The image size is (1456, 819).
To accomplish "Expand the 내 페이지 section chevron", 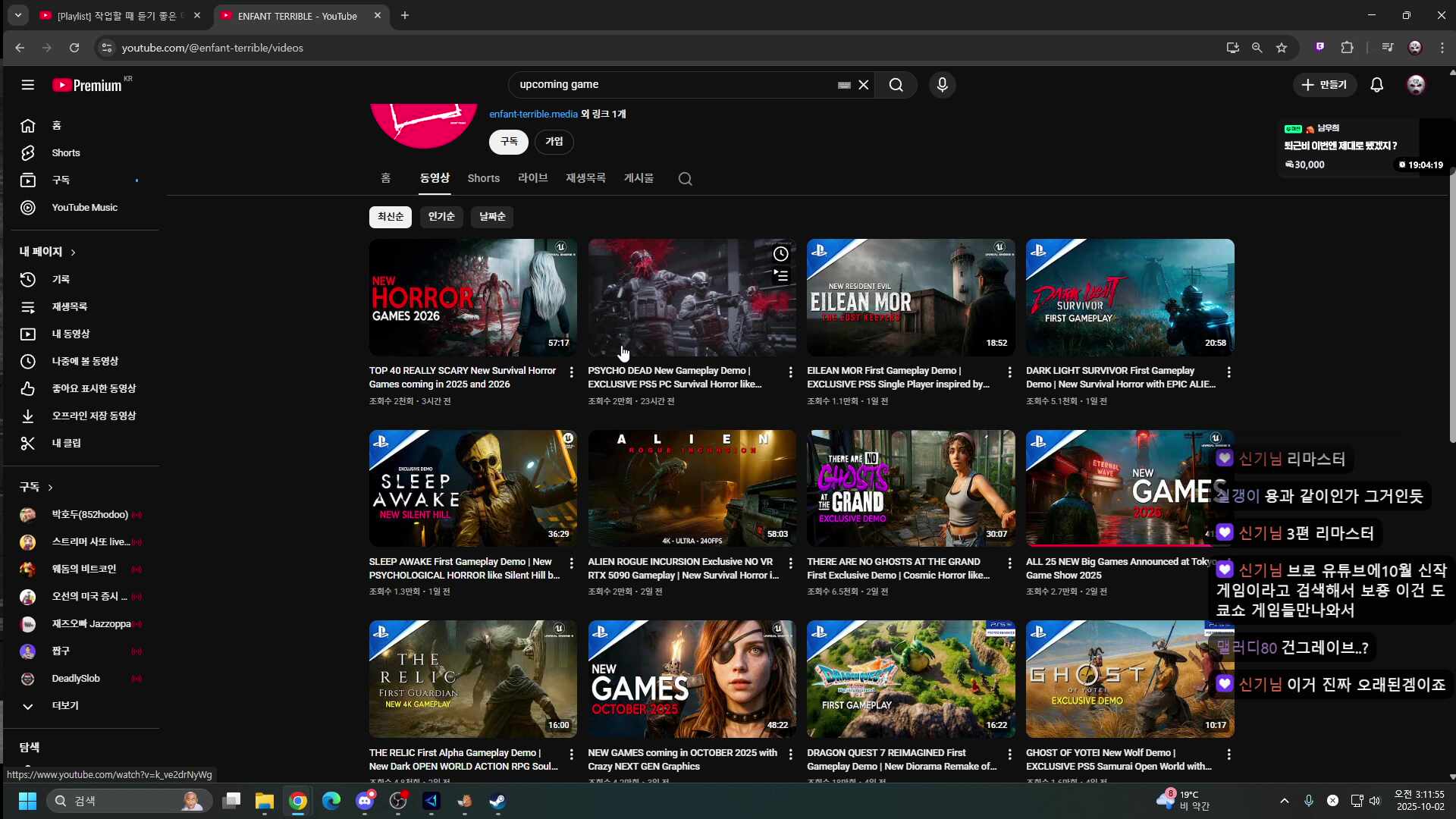I will point(73,252).
